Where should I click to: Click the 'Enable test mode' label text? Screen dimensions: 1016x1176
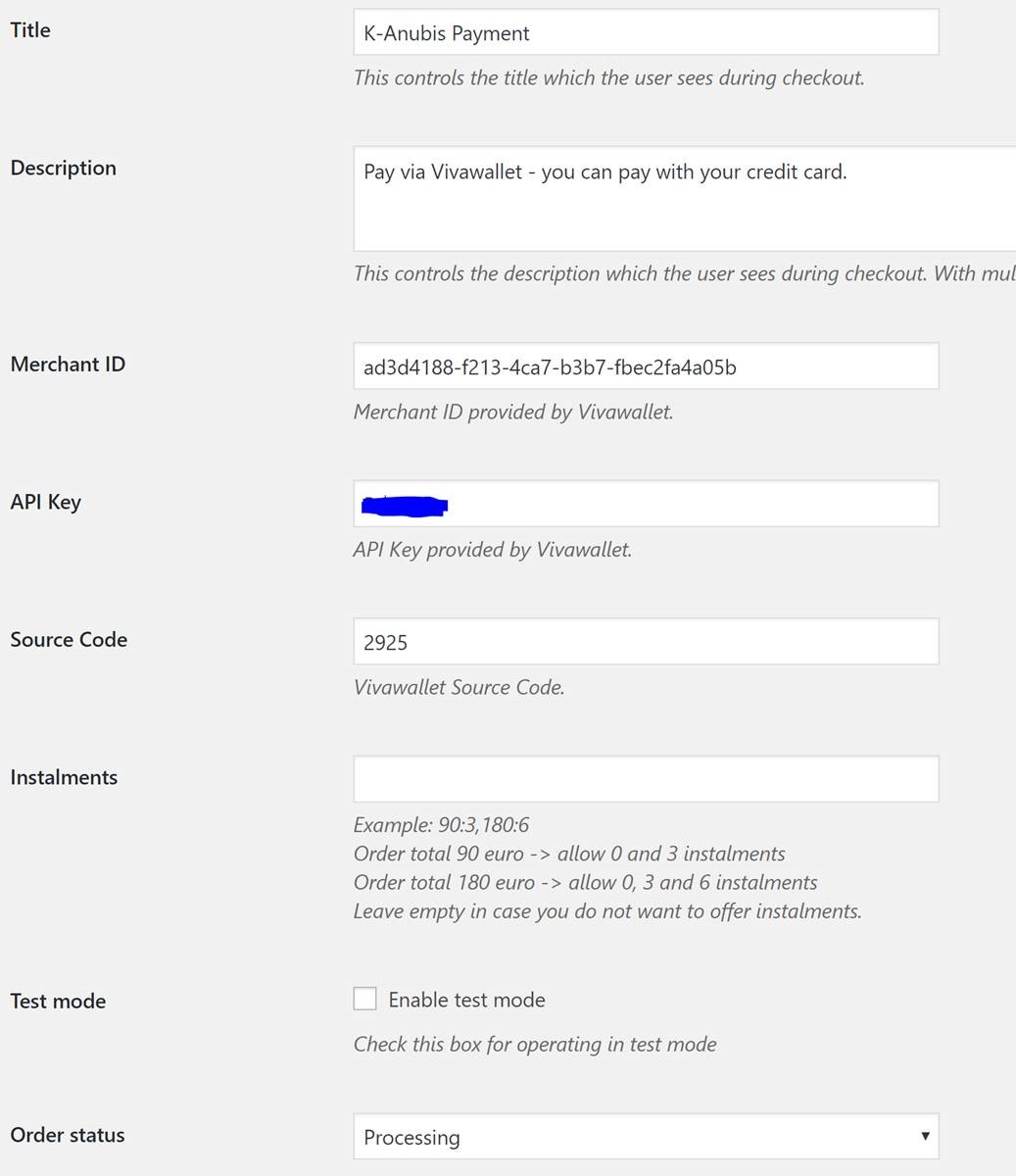click(x=466, y=999)
